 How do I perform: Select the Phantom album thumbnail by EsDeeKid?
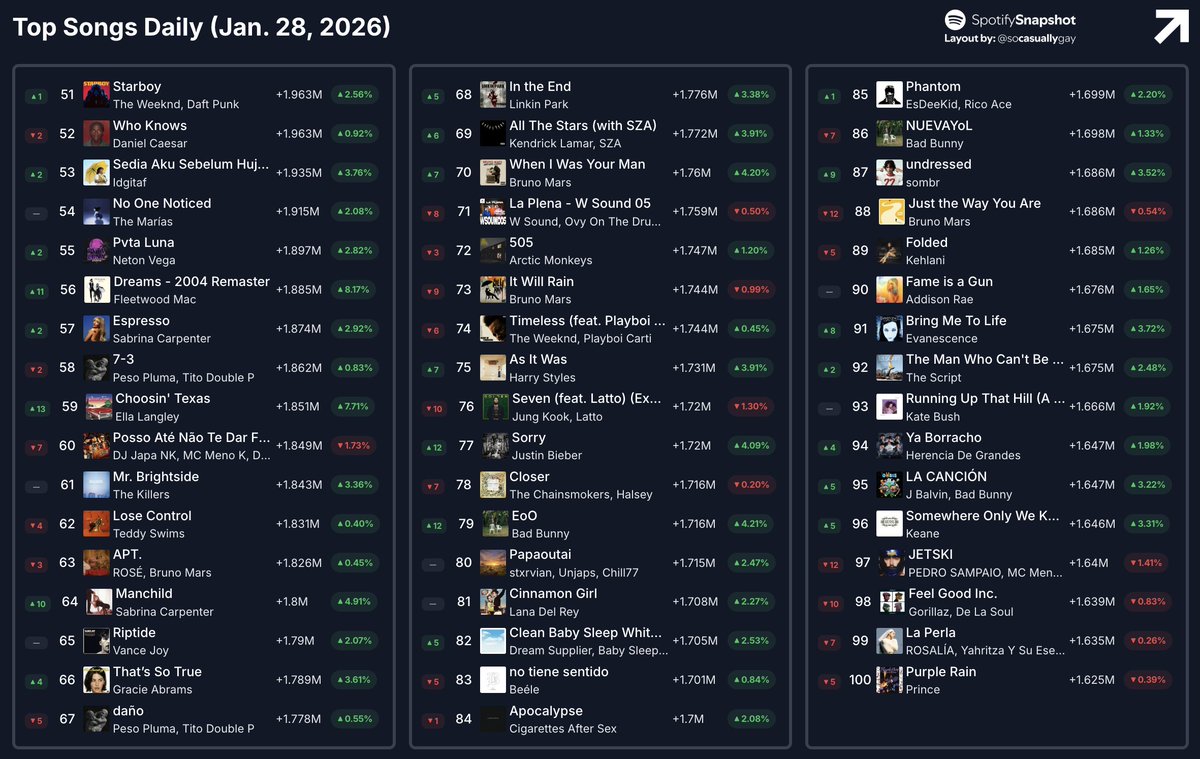tap(888, 94)
